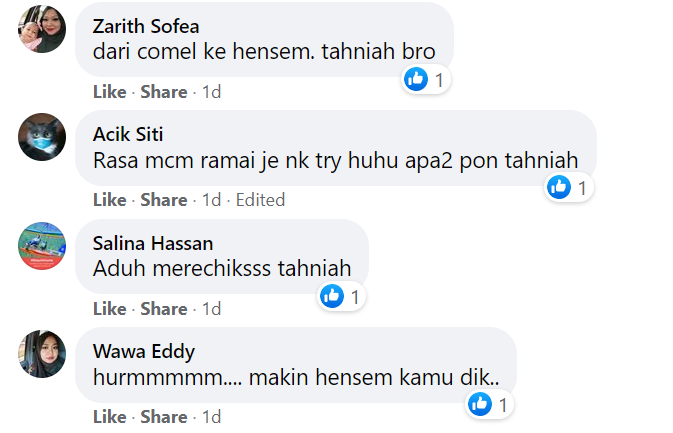The height and width of the screenshot is (433, 673).
Task: Open Salina Hassan's profile picture
Action: coord(42,246)
